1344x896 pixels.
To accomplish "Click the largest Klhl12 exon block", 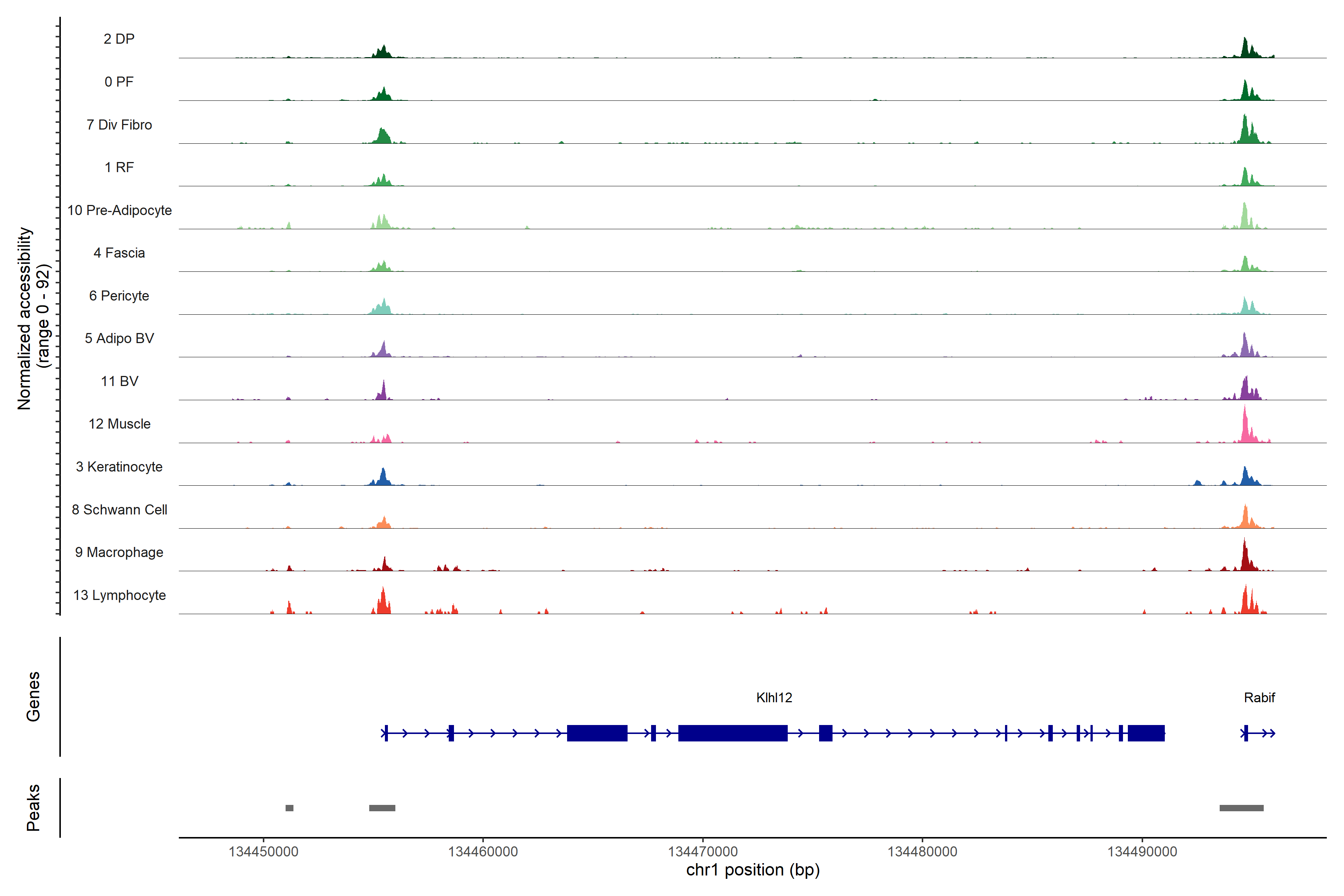I will (x=732, y=732).
